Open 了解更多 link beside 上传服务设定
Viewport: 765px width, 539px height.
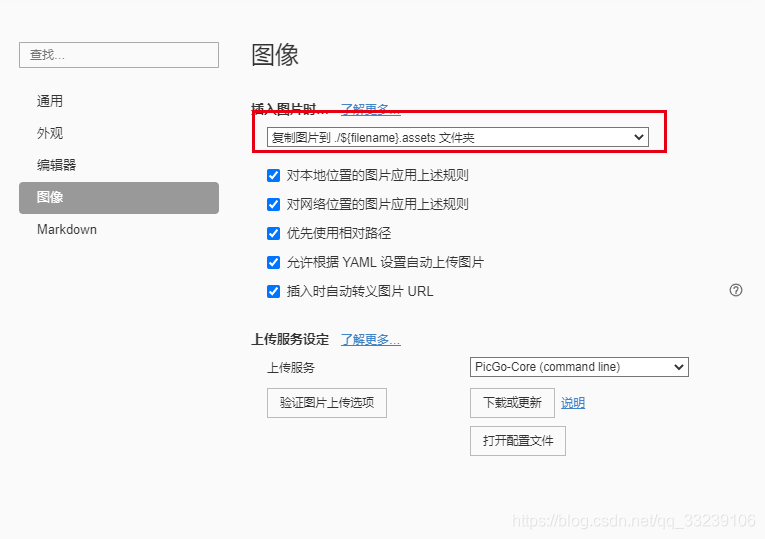tap(370, 339)
